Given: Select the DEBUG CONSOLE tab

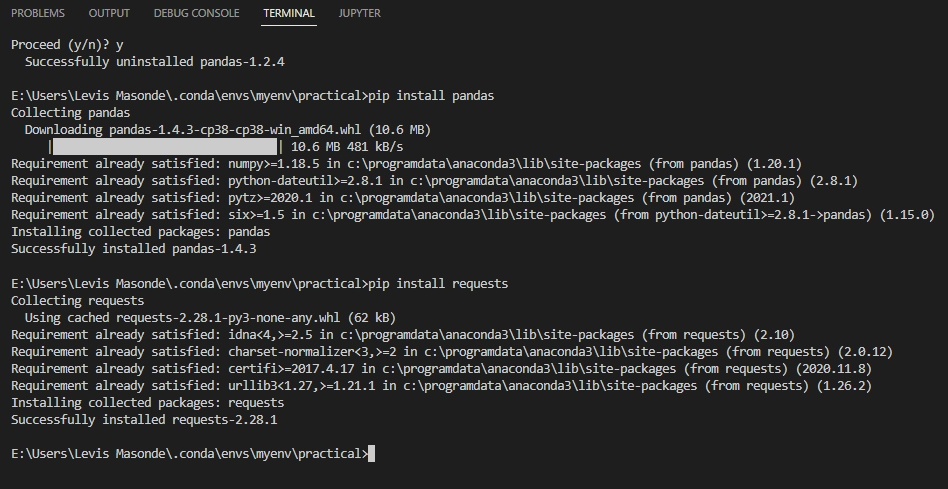Looking at the screenshot, I should [x=196, y=13].
